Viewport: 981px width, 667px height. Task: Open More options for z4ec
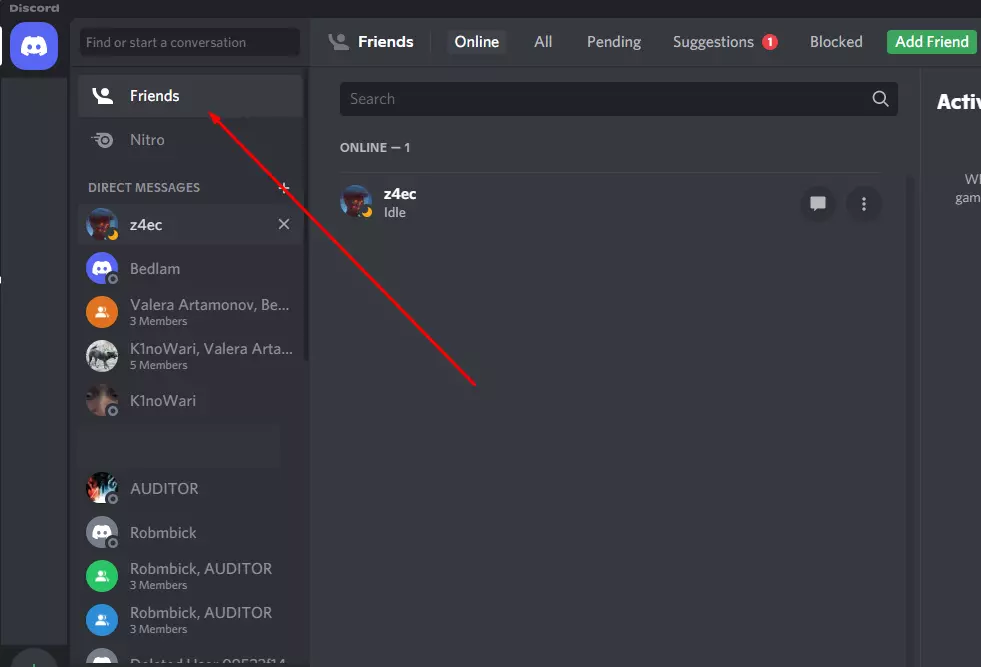[864, 203]
